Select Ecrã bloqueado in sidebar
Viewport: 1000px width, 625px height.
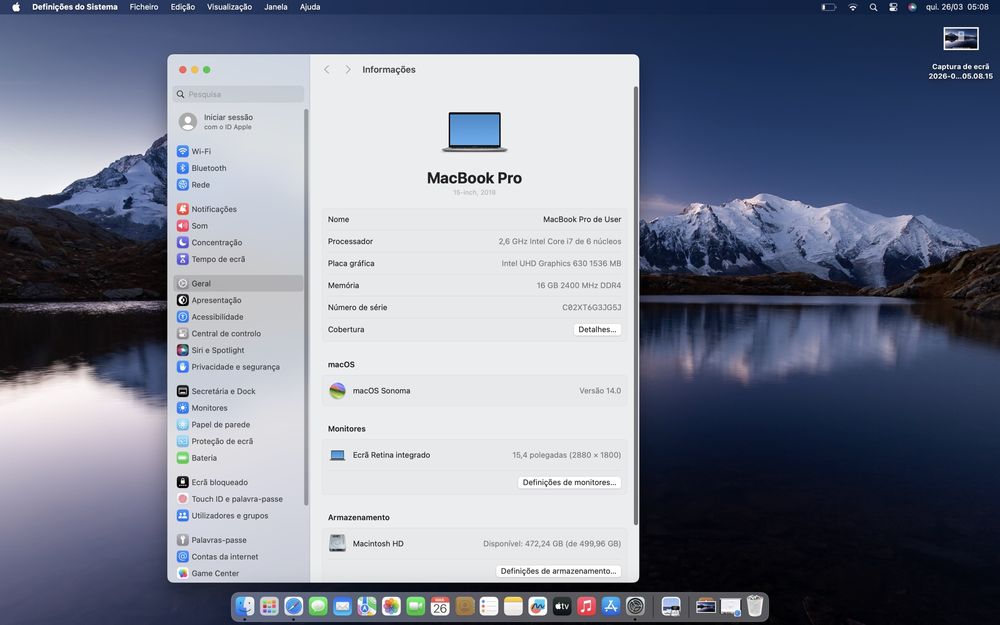pos(238,482)
